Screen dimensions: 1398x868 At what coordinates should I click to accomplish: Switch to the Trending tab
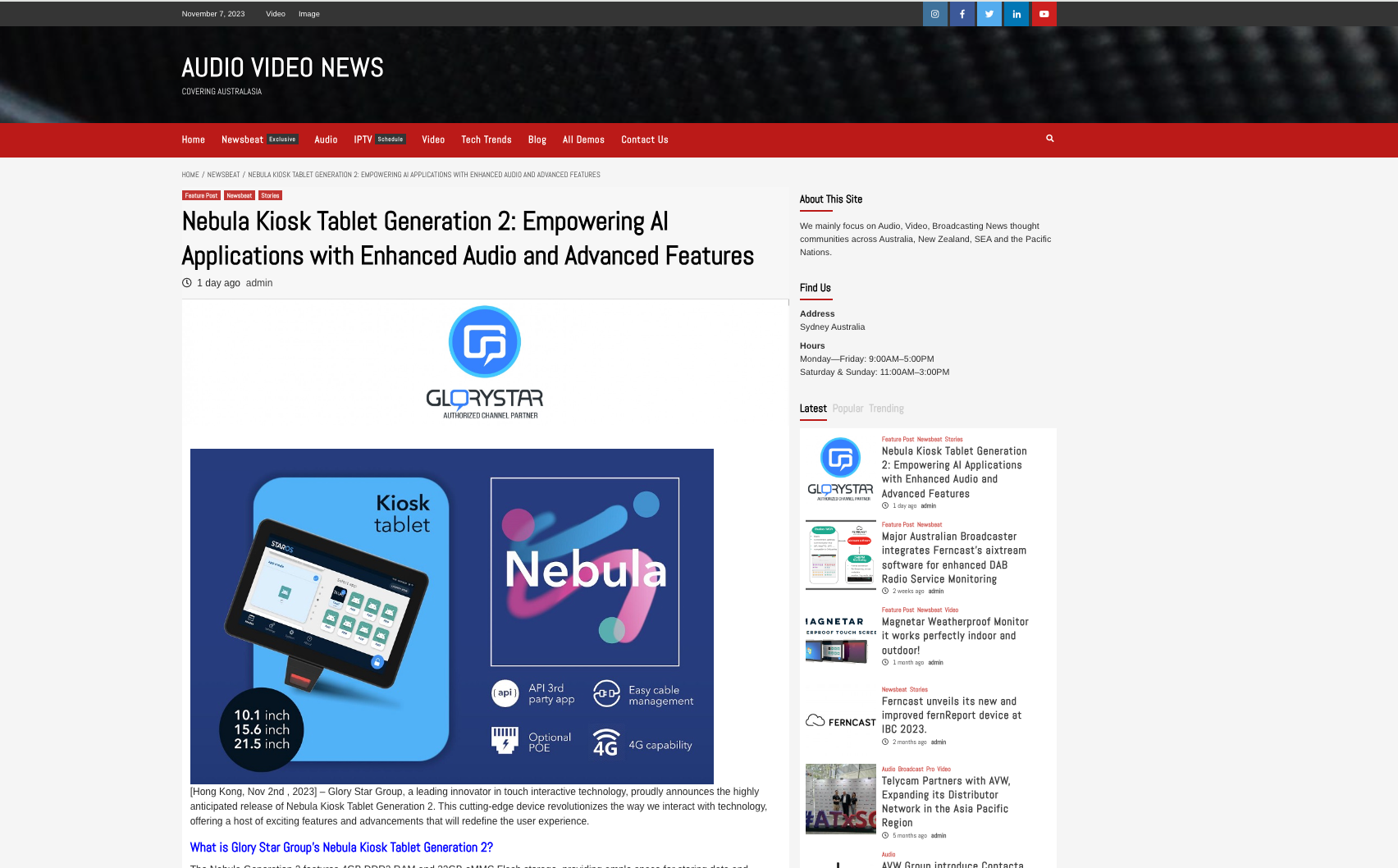coord(886,408)
